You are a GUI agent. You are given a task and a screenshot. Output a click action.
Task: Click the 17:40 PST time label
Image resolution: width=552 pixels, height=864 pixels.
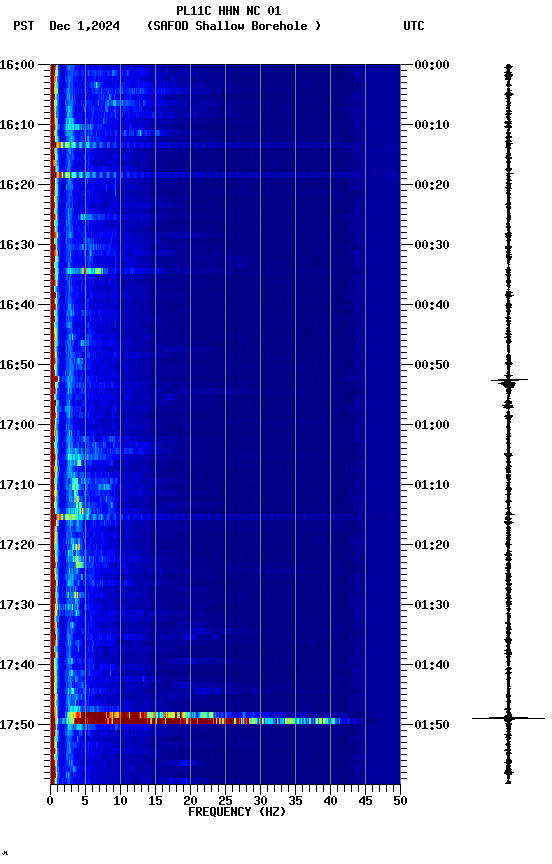17,665
